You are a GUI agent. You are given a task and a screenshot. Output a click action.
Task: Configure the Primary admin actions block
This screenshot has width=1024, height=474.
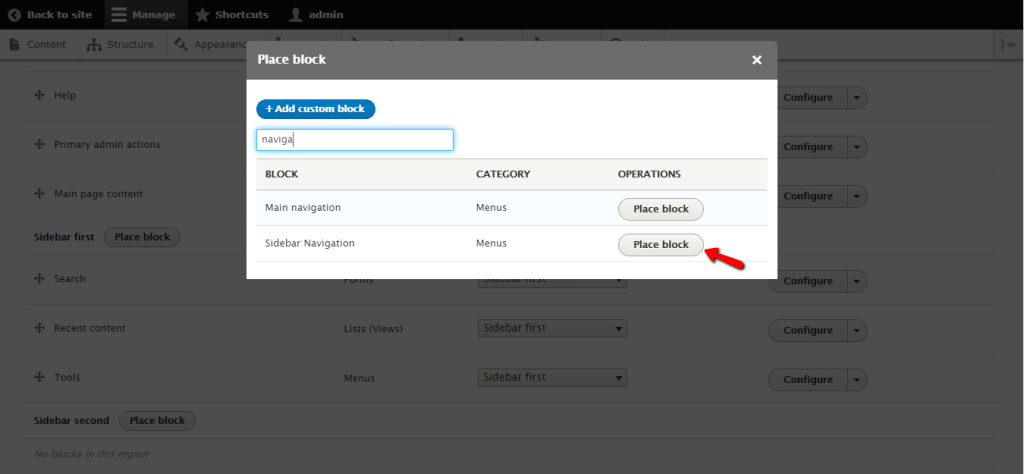click(808, 147)
